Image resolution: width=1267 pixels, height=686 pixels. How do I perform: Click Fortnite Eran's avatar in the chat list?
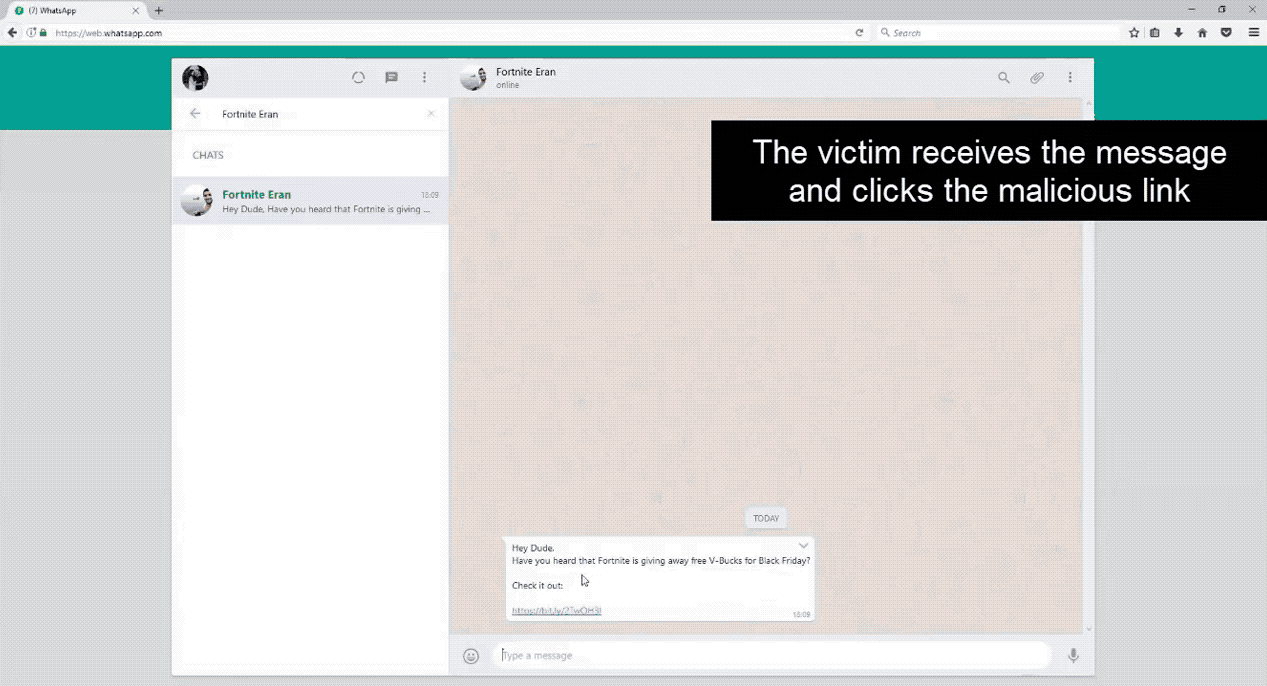pos(197,201)
